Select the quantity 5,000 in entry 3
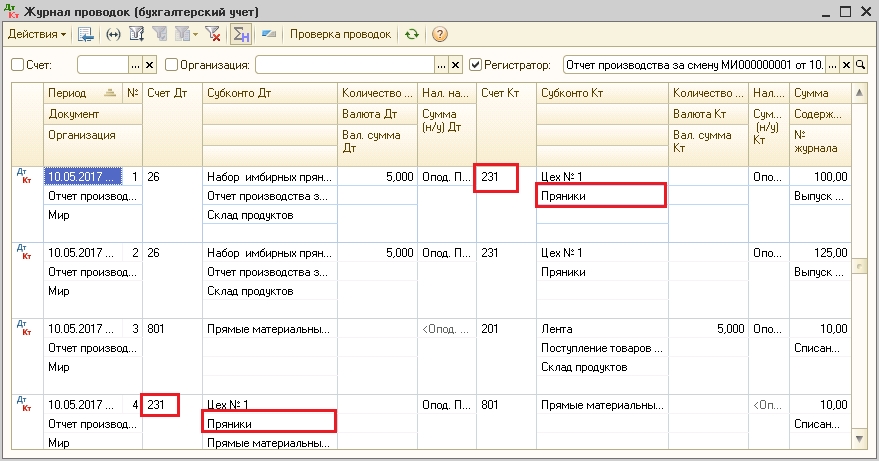 click(708, 329)
